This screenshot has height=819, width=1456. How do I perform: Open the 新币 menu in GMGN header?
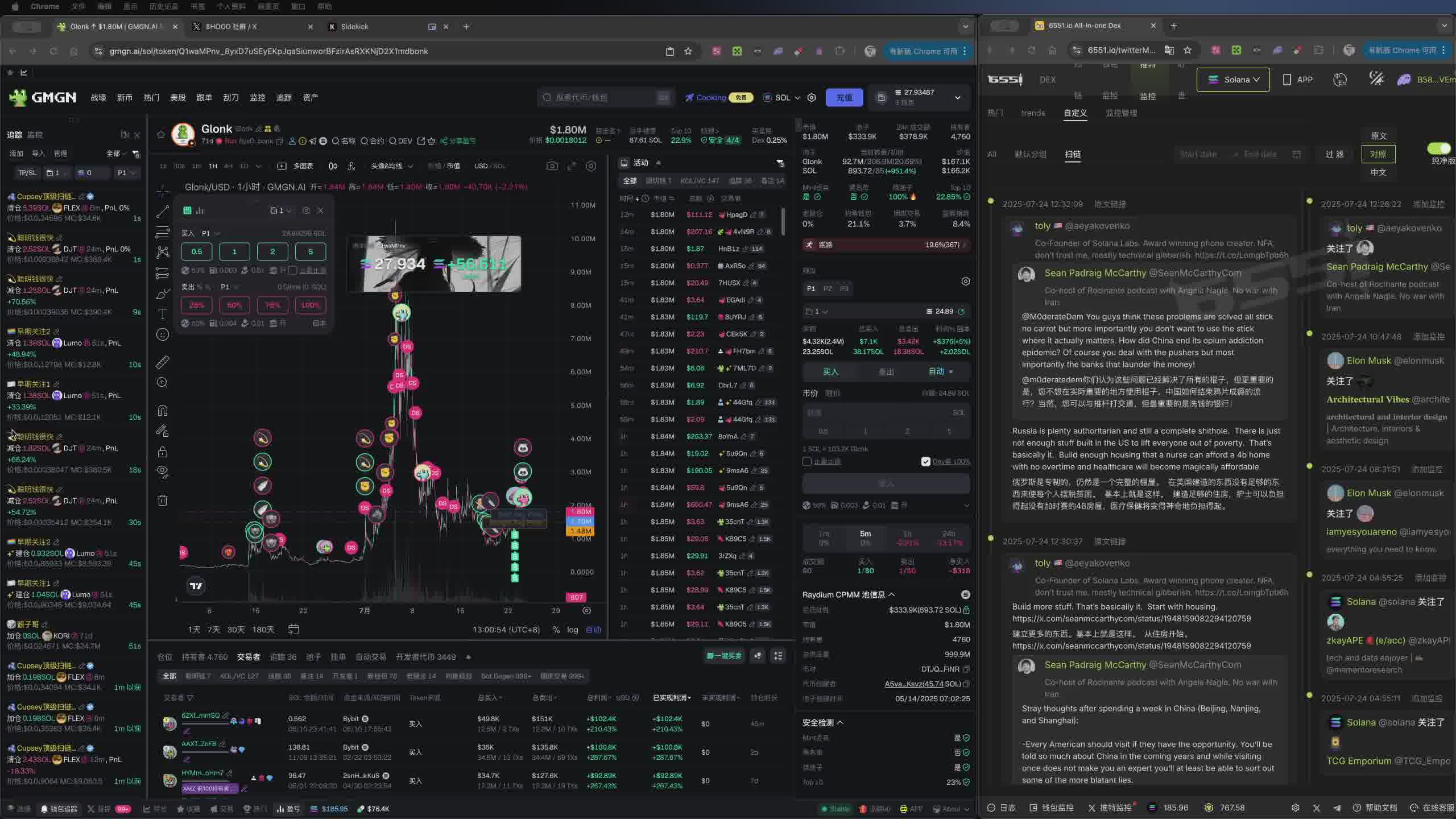click(x=125, y=98)
